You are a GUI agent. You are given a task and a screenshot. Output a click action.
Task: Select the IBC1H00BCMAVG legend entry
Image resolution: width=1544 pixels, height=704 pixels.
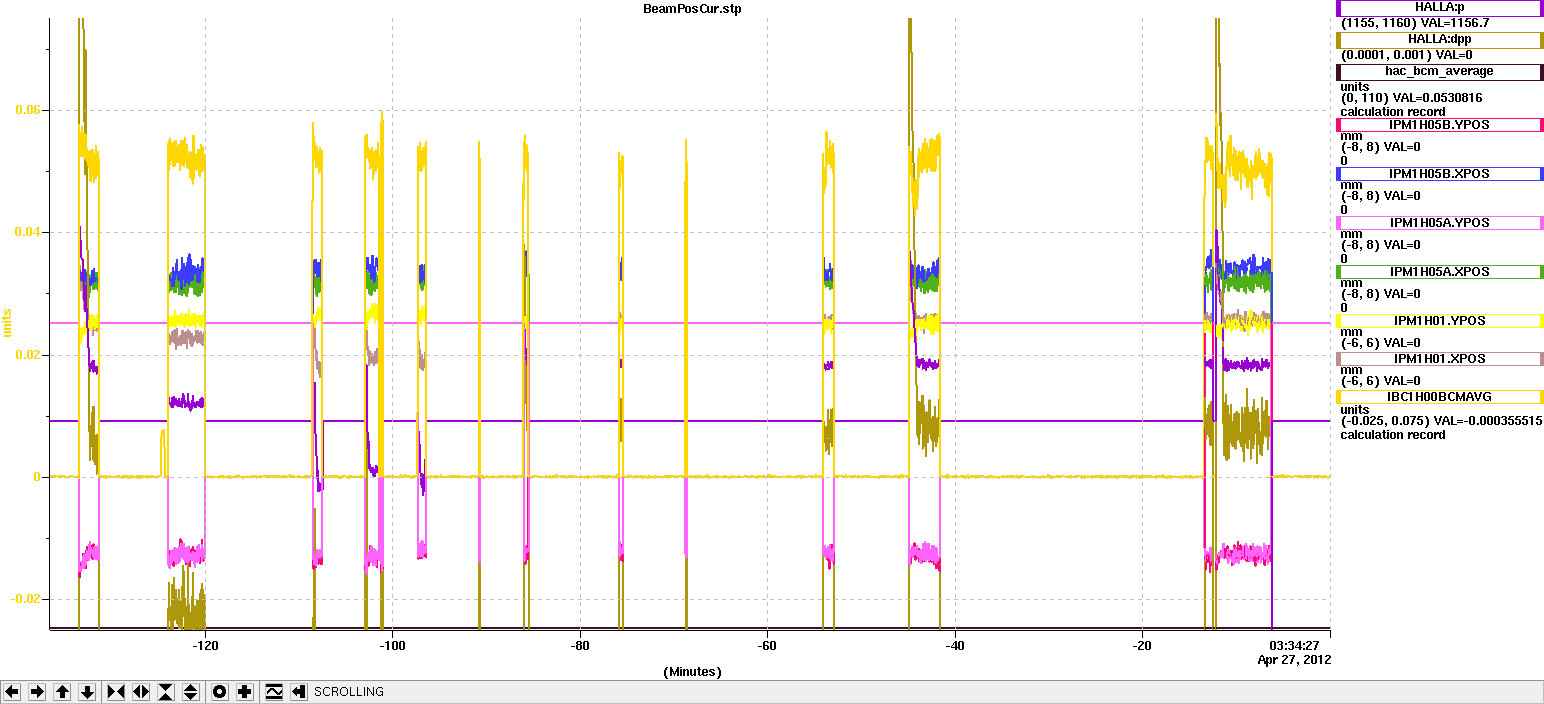(x=1439, y=397)
